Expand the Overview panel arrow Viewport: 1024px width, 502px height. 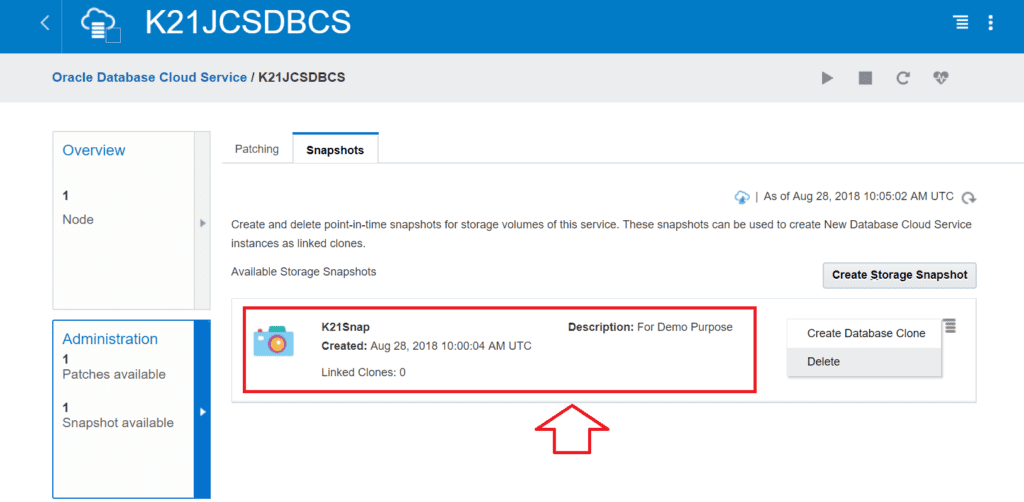tap(202, 223)
